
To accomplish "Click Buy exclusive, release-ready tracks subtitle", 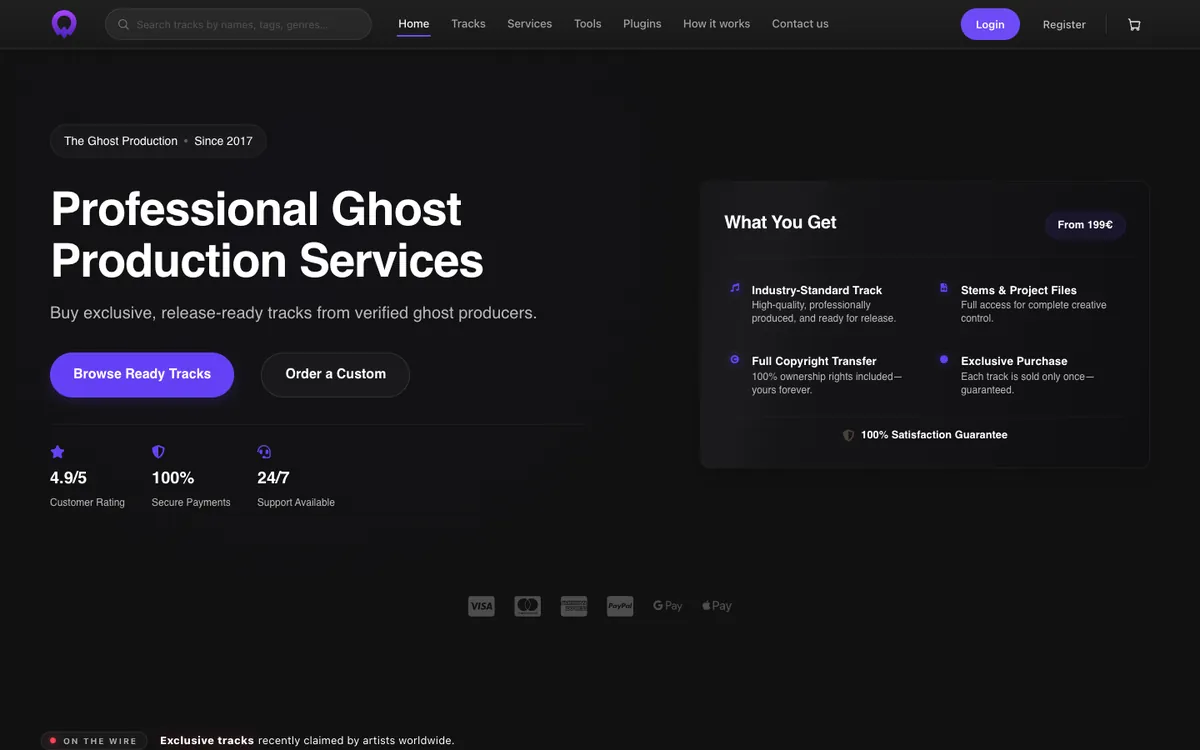I will (x=293, y=313).
